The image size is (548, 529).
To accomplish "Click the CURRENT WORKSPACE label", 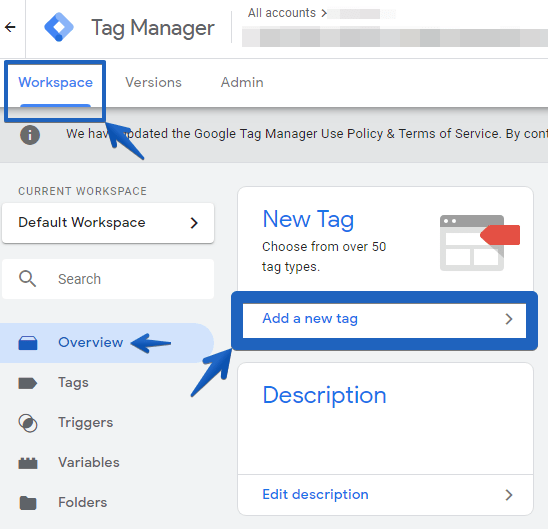I will [82, 191].
